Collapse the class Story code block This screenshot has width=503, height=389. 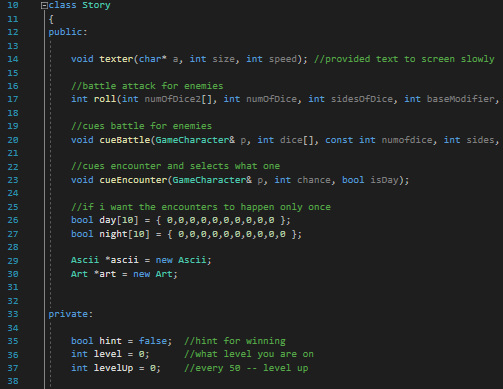[44, 6]
